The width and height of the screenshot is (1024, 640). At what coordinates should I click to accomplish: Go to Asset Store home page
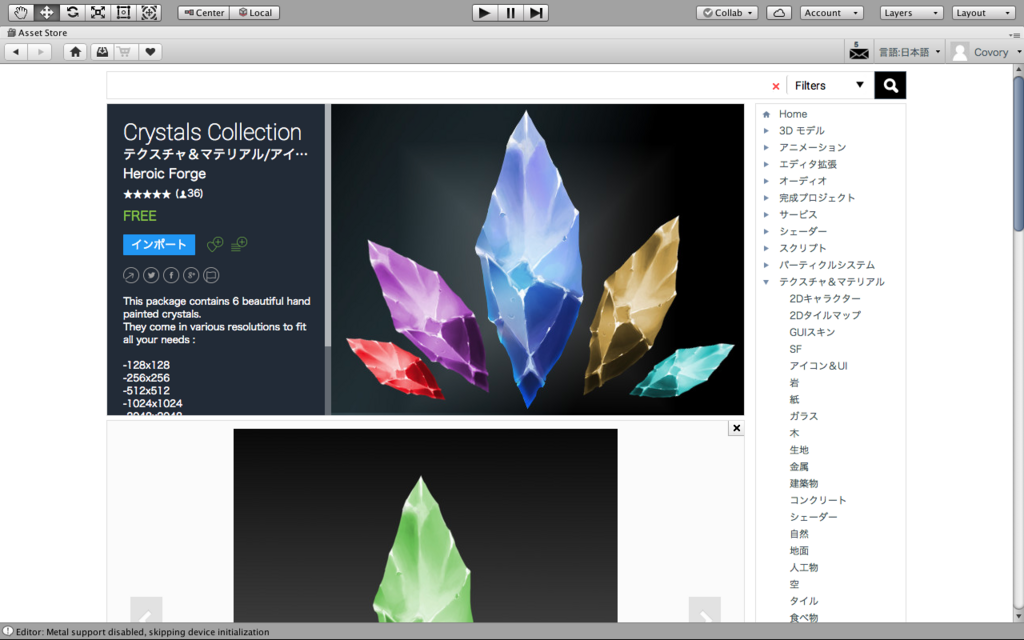pyautogui.click(x=76, y=52)
